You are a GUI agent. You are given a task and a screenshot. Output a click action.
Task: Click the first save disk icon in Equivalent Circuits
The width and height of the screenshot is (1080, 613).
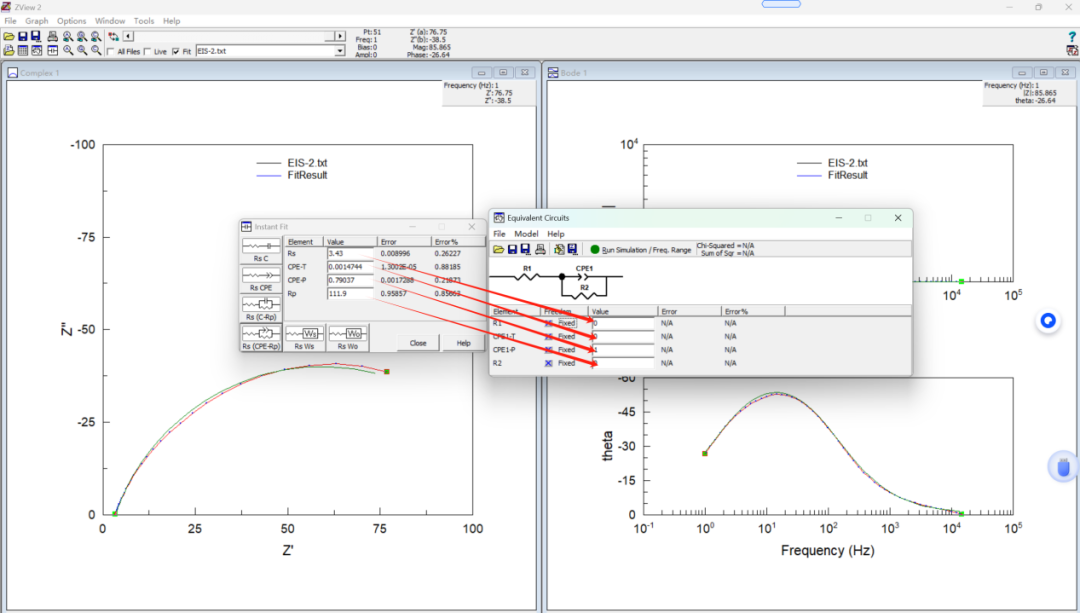[512, 249]
